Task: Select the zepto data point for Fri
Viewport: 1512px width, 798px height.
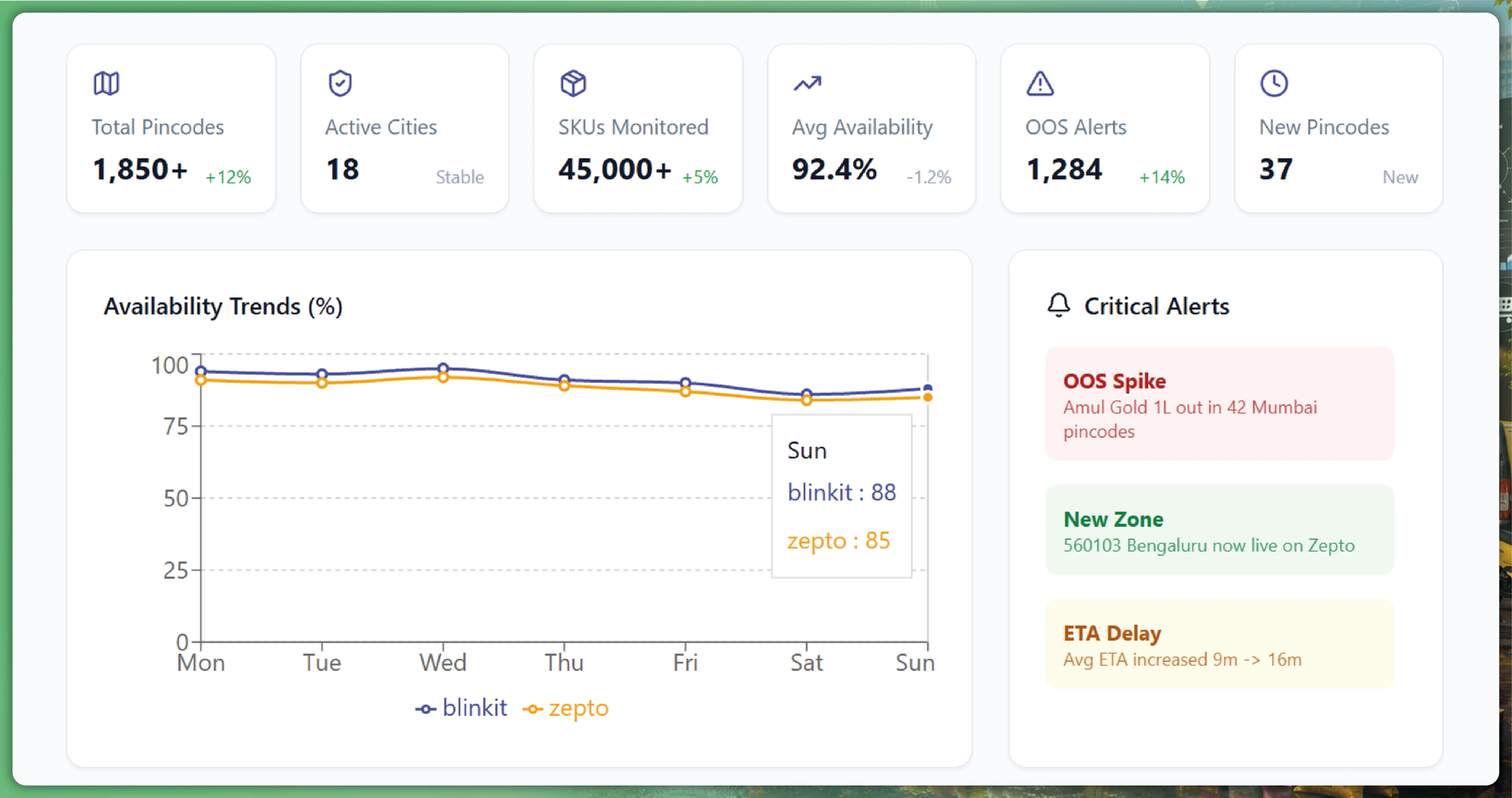Action: tap(685, 392)
